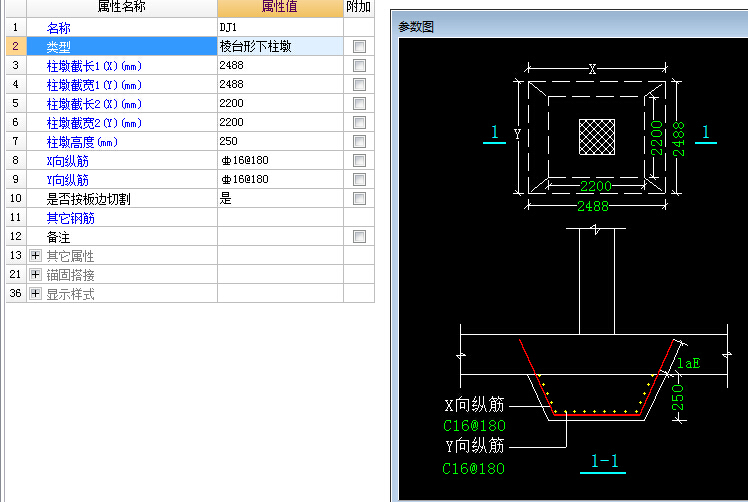Click C16@180 under X向纵筋 in diagram
The height and width of the screenshot is (502, 748).
474,425
